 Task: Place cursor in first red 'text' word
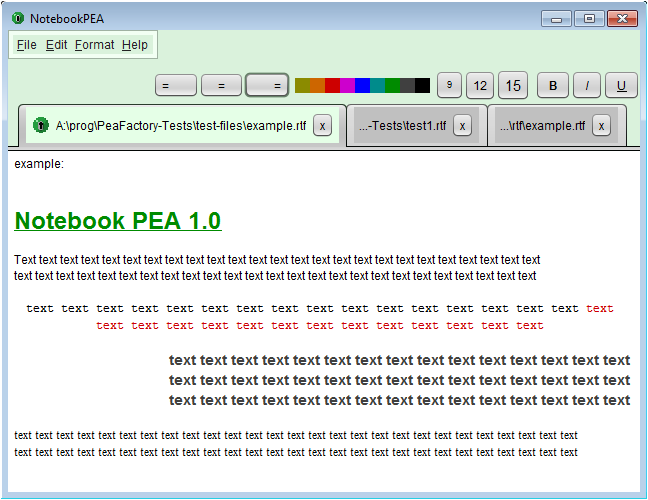tap(600, 309)
